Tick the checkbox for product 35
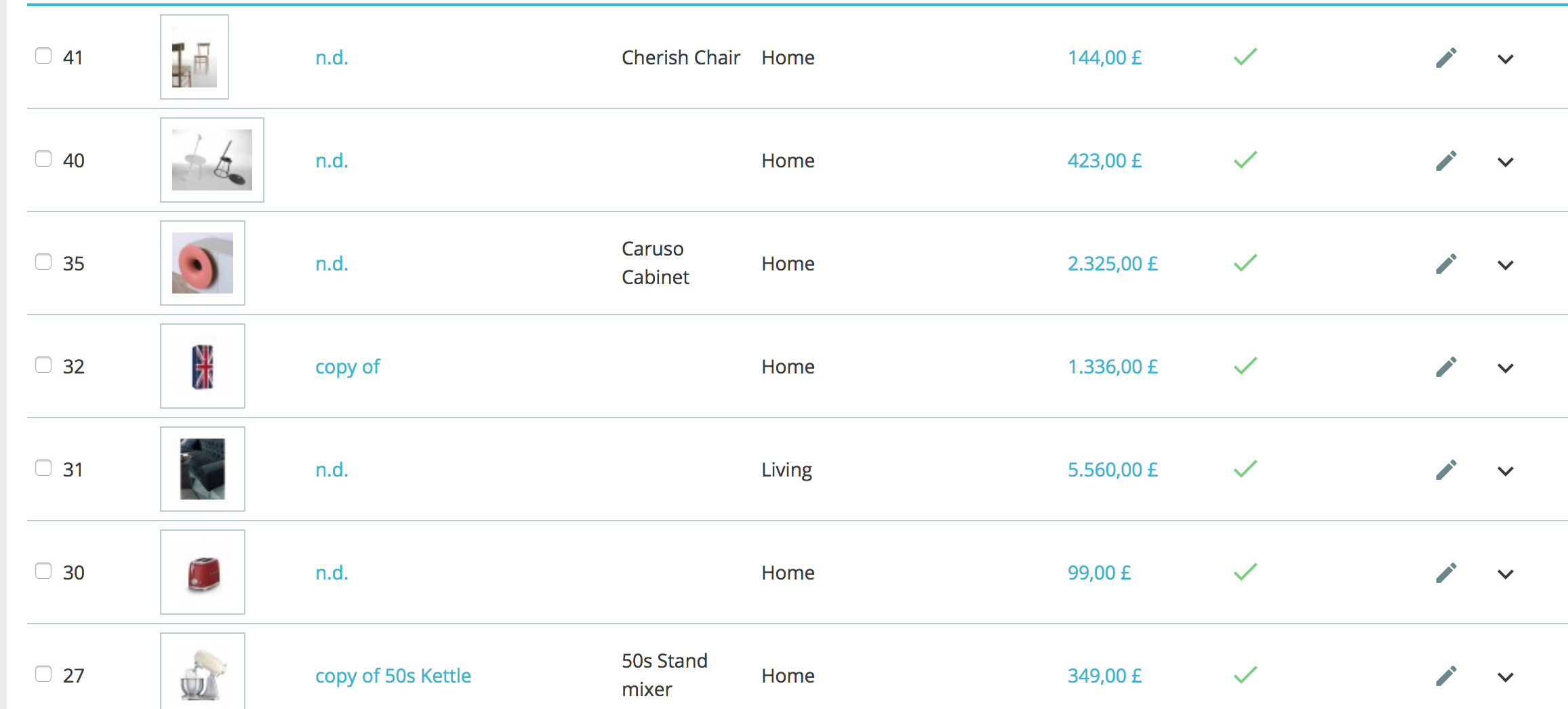This screenshot has height=709, width=1568. tap(43, 262)
